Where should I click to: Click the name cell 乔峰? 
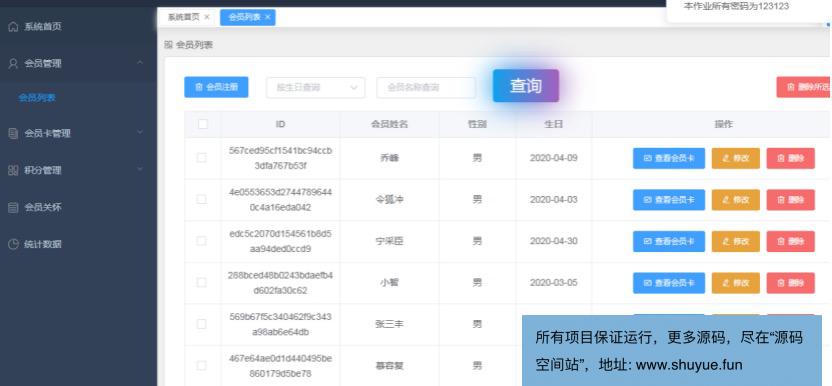coord(389,158)
